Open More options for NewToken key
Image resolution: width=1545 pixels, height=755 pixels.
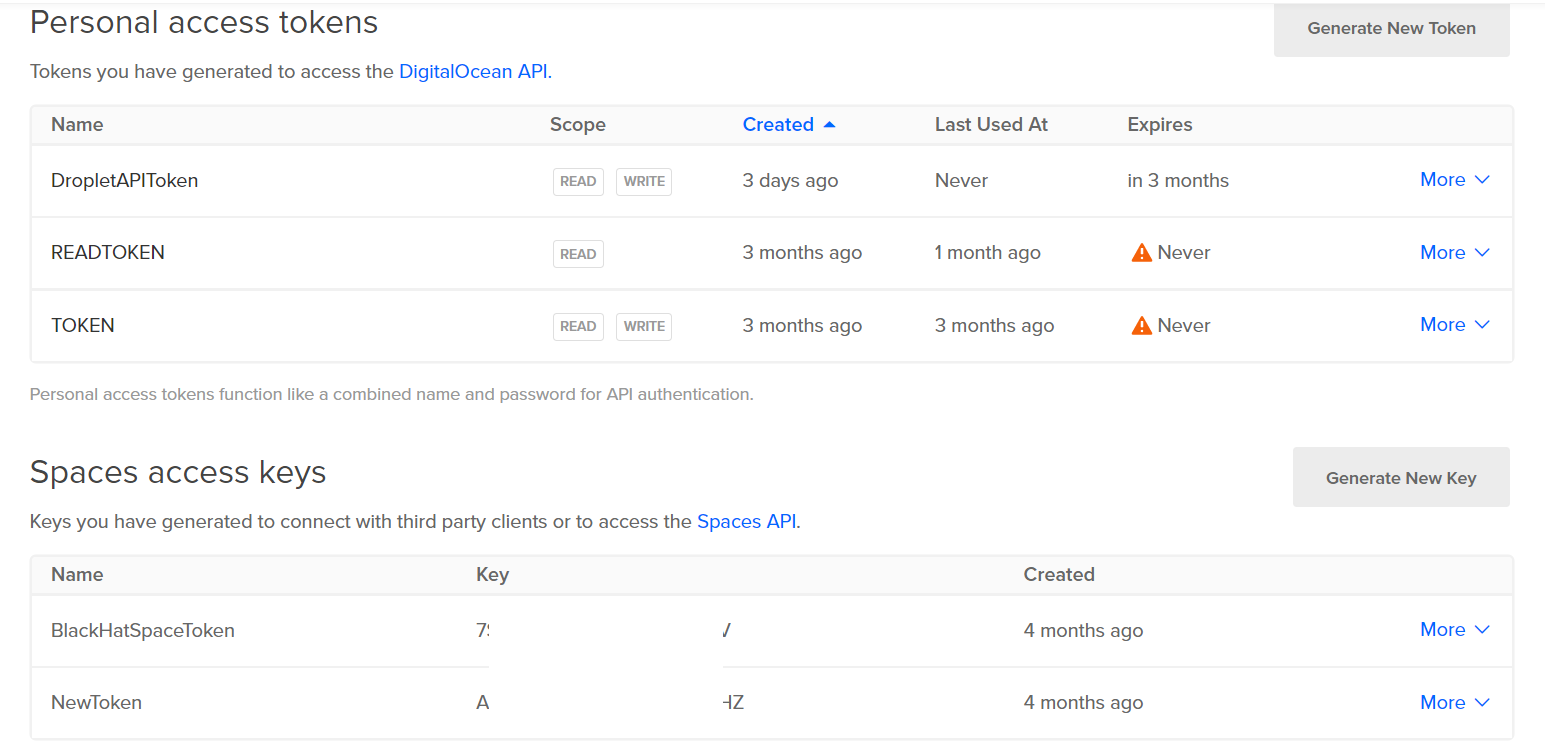point(1454,703)
